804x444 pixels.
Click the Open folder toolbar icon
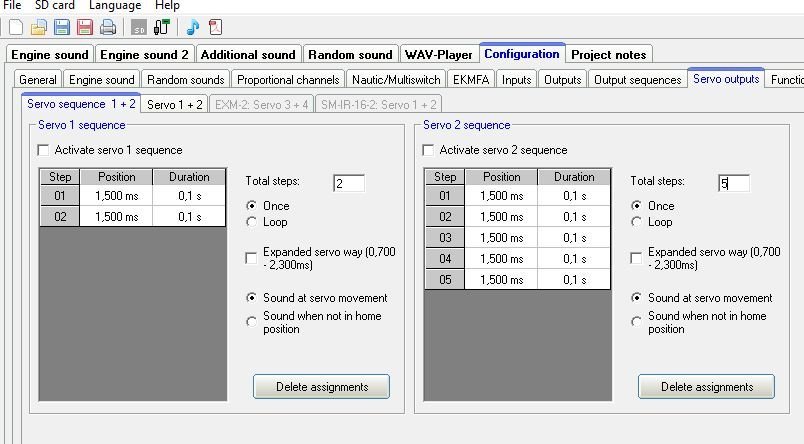tap(38, 27)
